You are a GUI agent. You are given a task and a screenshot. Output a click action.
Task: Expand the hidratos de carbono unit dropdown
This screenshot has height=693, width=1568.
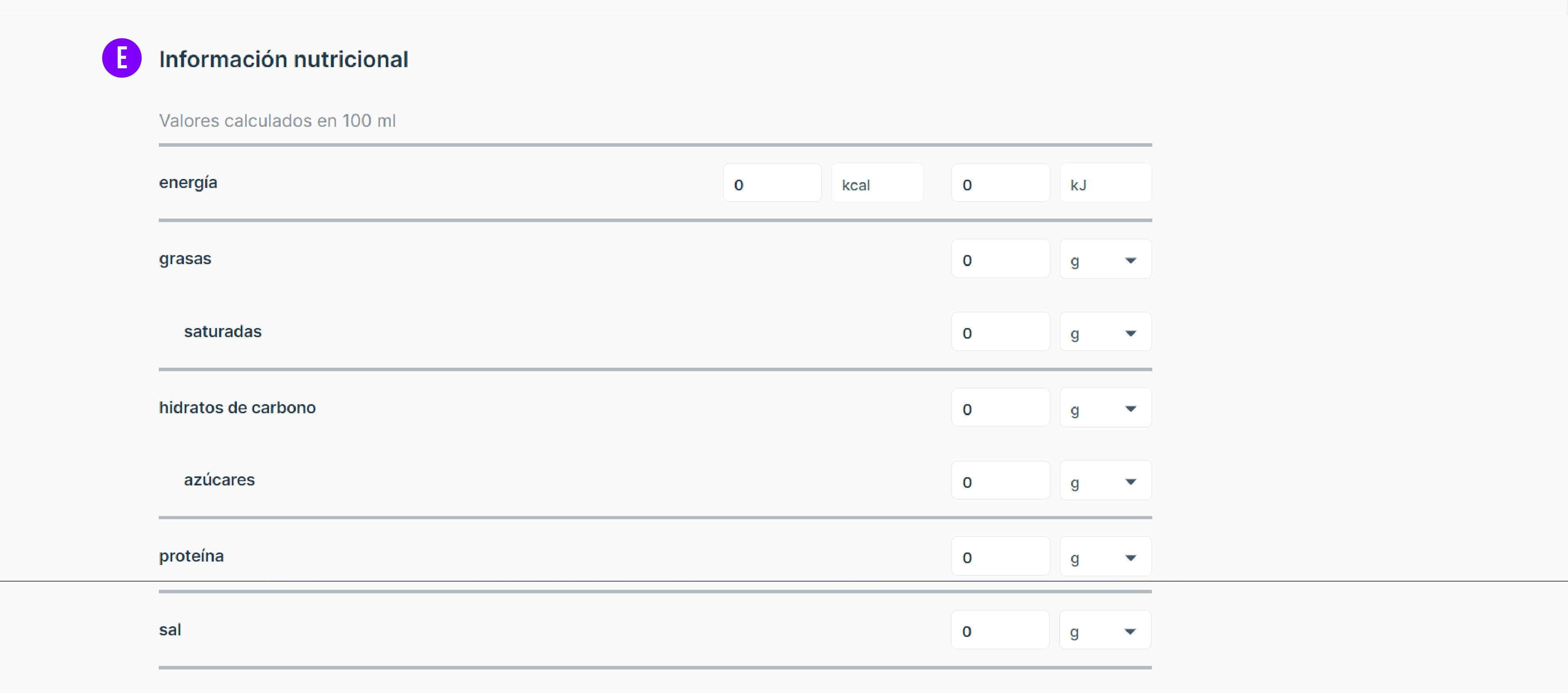pyautogui.click(x=1105, y=409)
